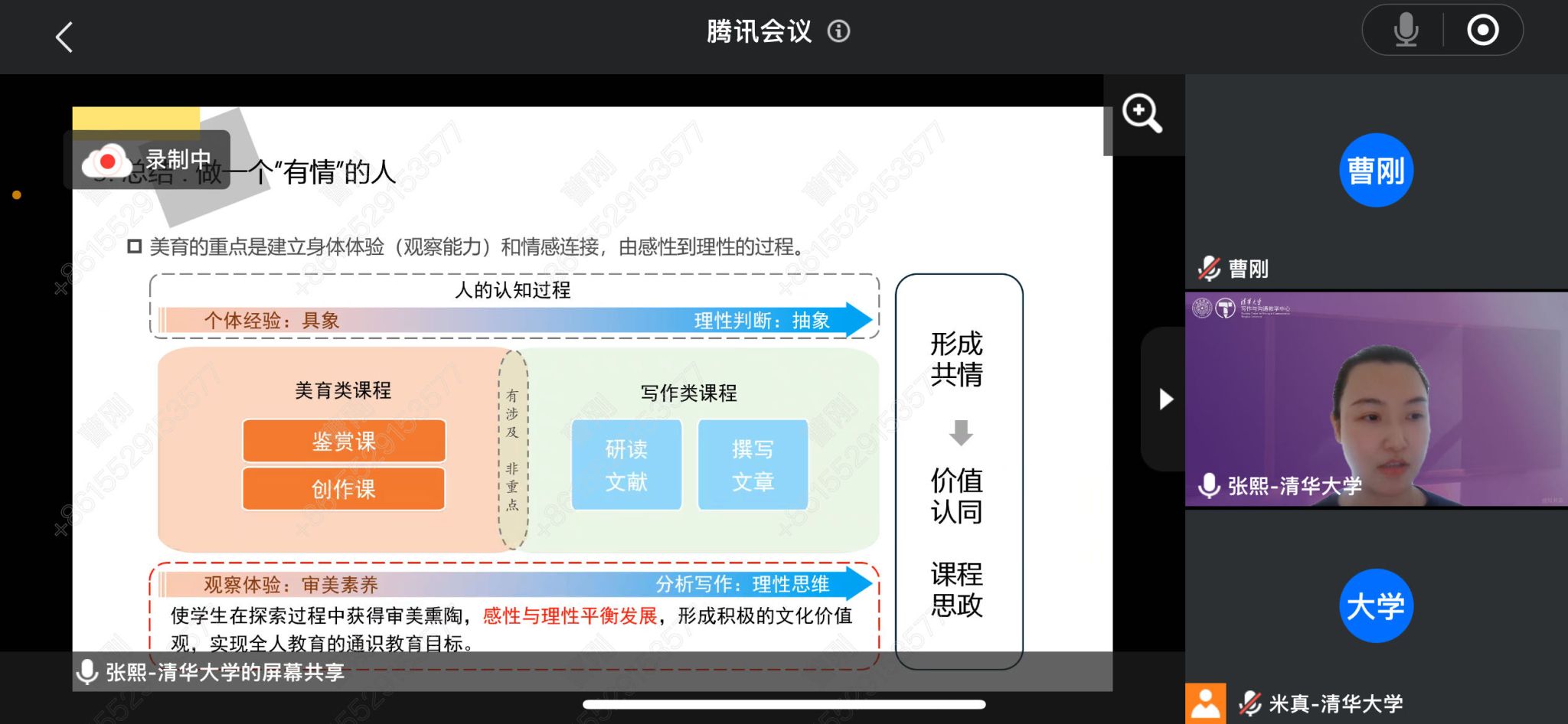
Task: Select 曹刚 blue avatar circle
Action: [x=1376, y=170]
